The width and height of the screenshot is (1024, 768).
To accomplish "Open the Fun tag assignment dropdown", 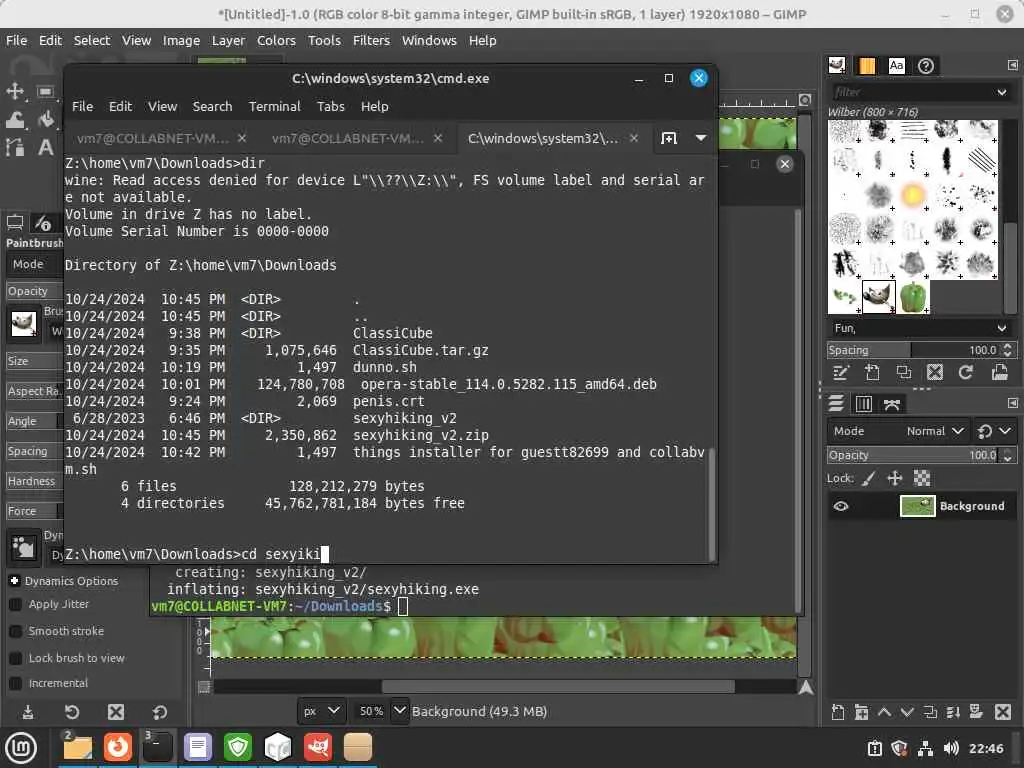I will click(x=1002, y=328).
